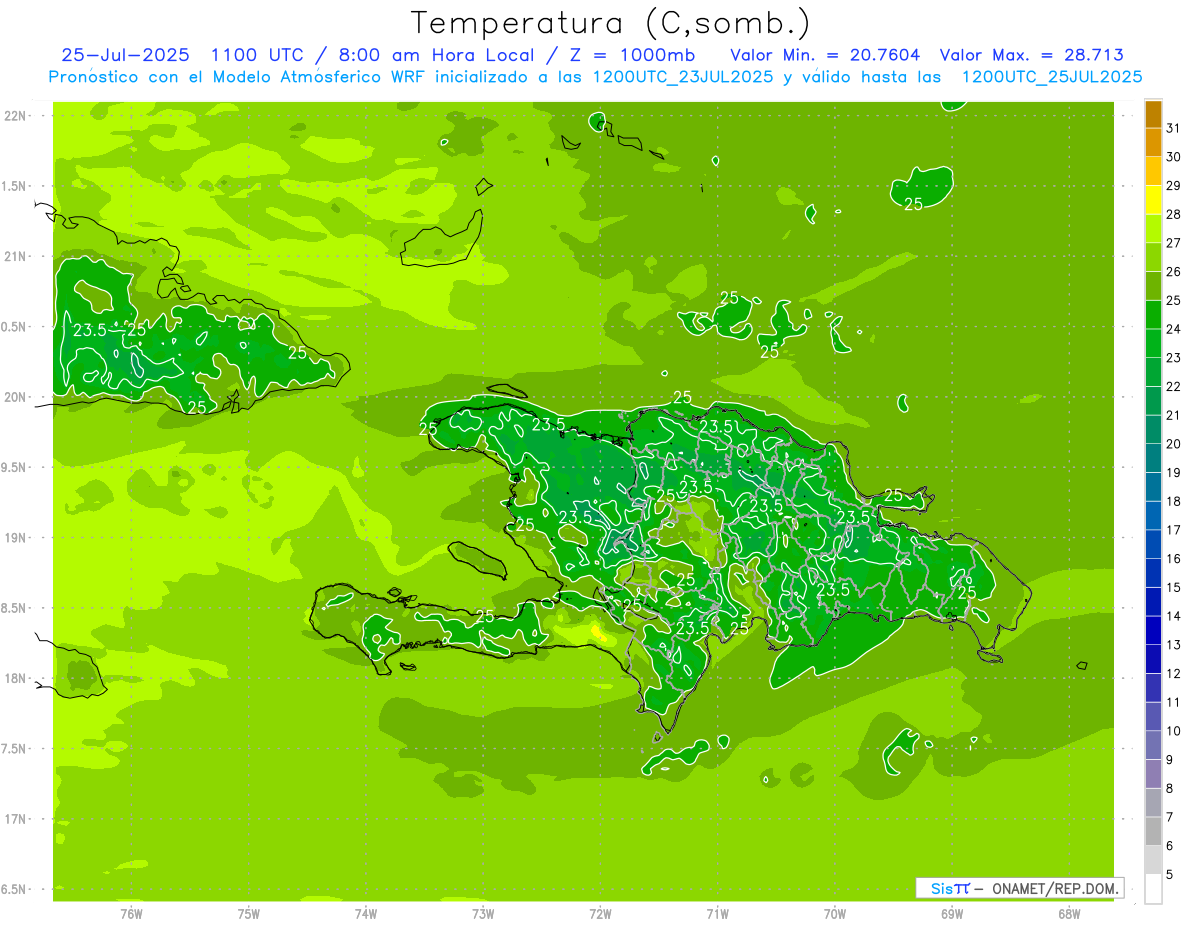
Task: Click the legend value "10"
Action: [1173, 731]
